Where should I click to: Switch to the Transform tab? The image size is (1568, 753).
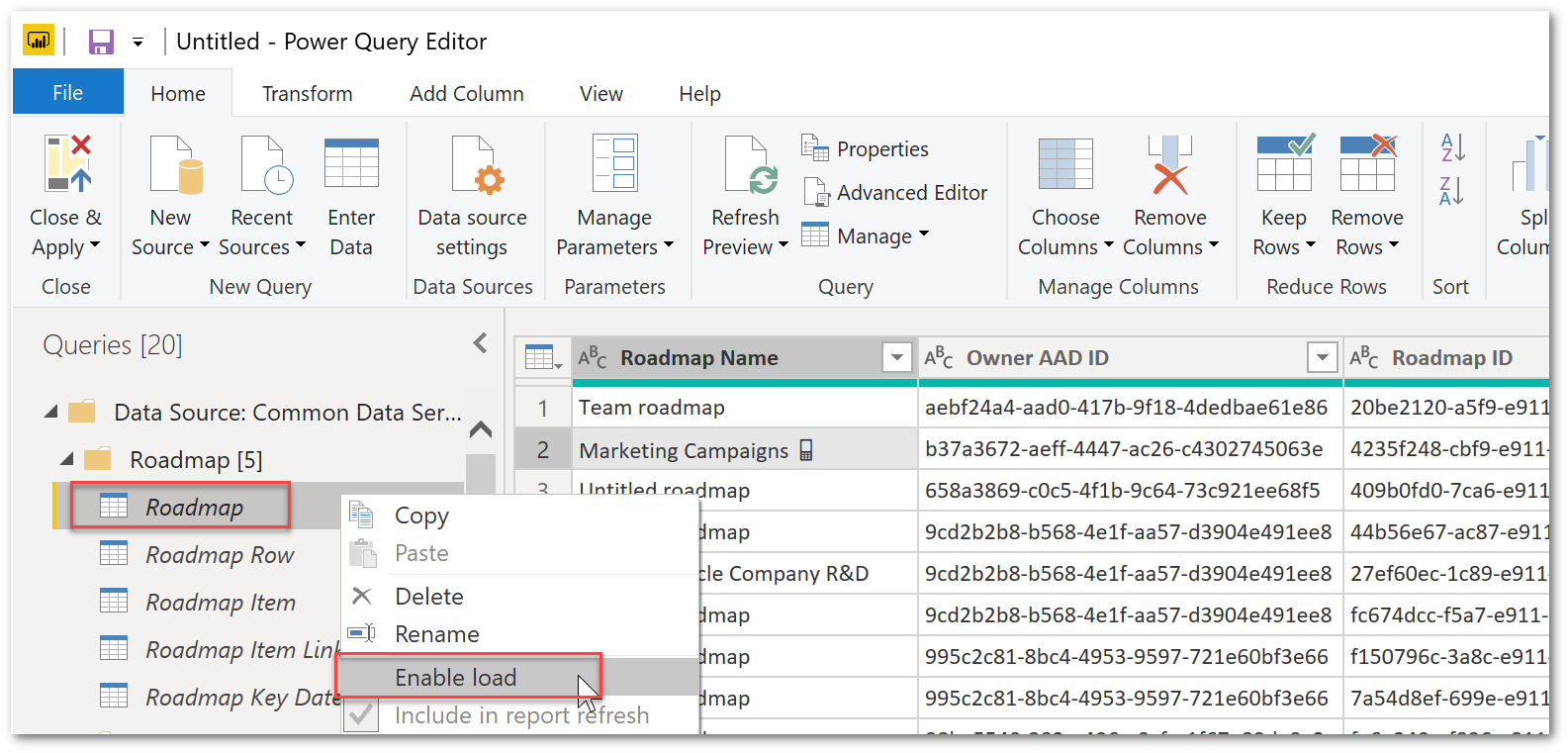pyautogui.click(x=307, y=93)
